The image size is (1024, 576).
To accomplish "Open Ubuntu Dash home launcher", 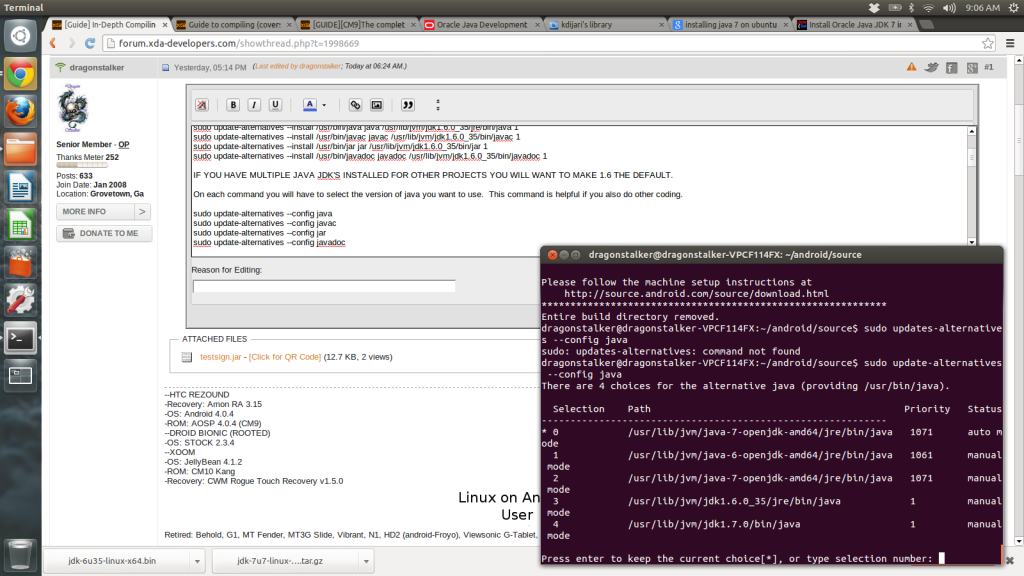I will [20, 35].
